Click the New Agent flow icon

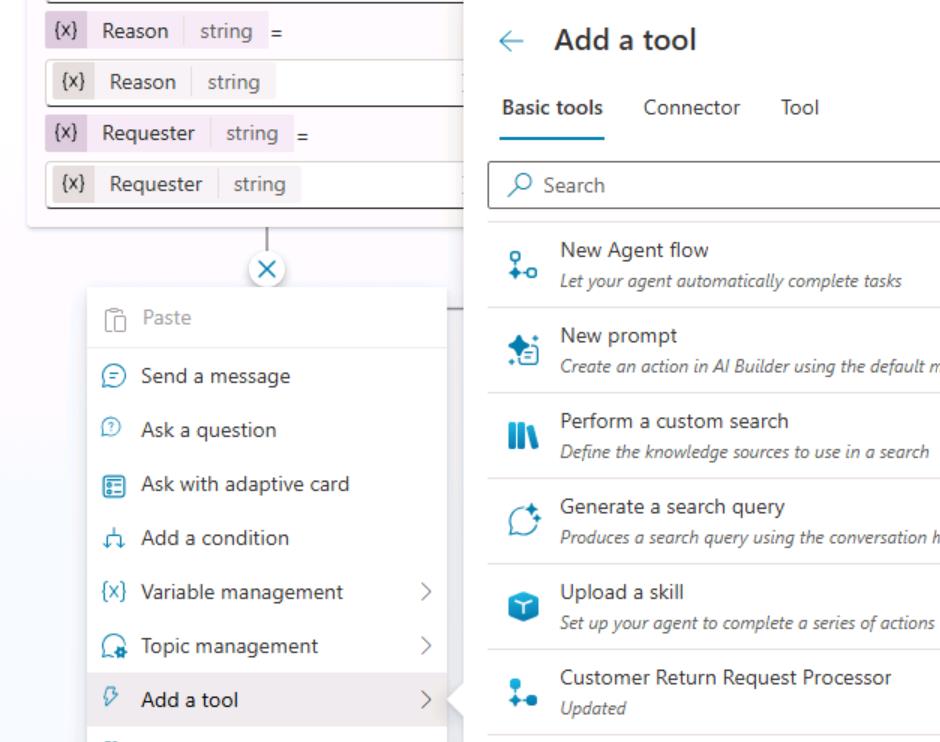[x=523, y=265]
